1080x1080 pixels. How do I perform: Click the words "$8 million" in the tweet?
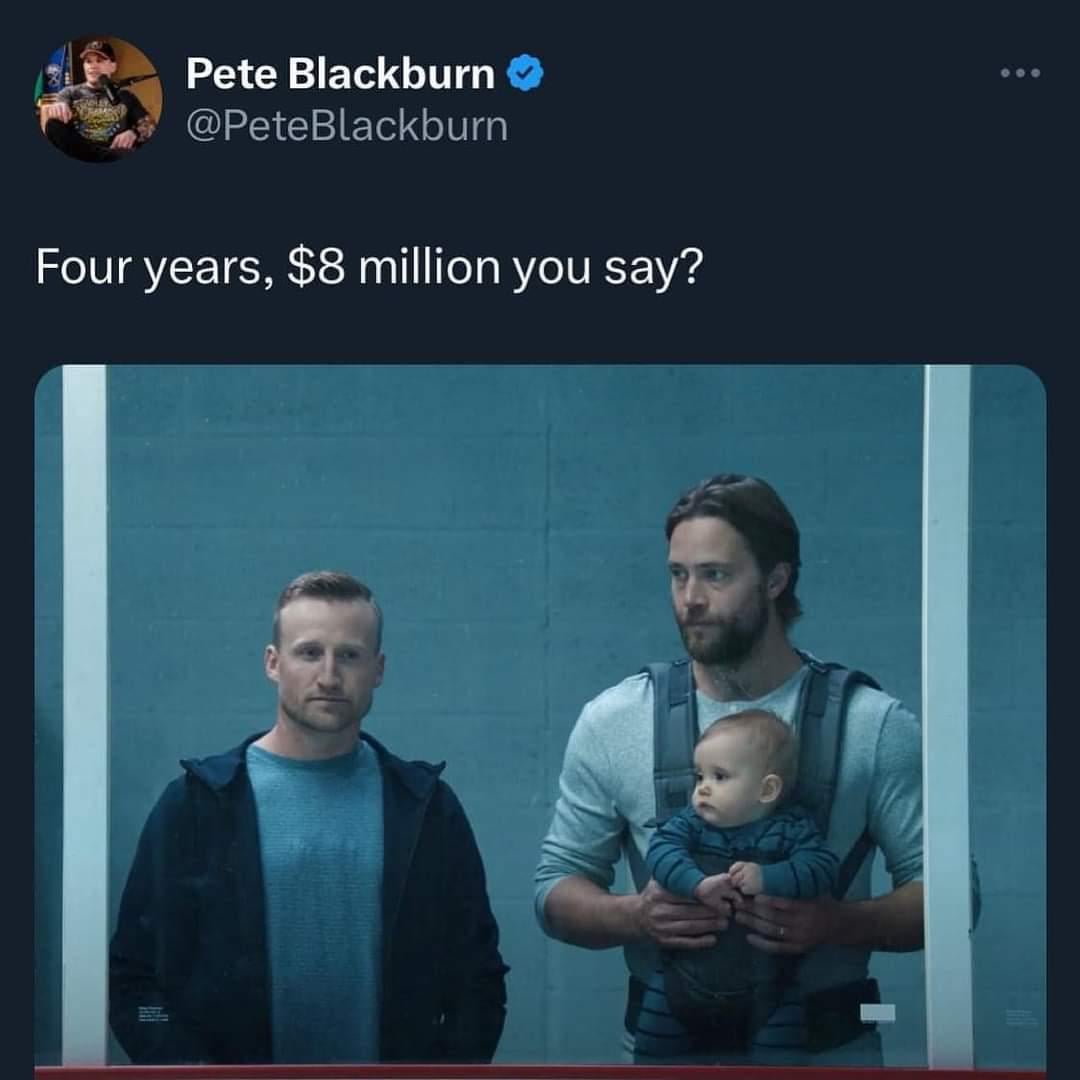(x=394, y=267)
